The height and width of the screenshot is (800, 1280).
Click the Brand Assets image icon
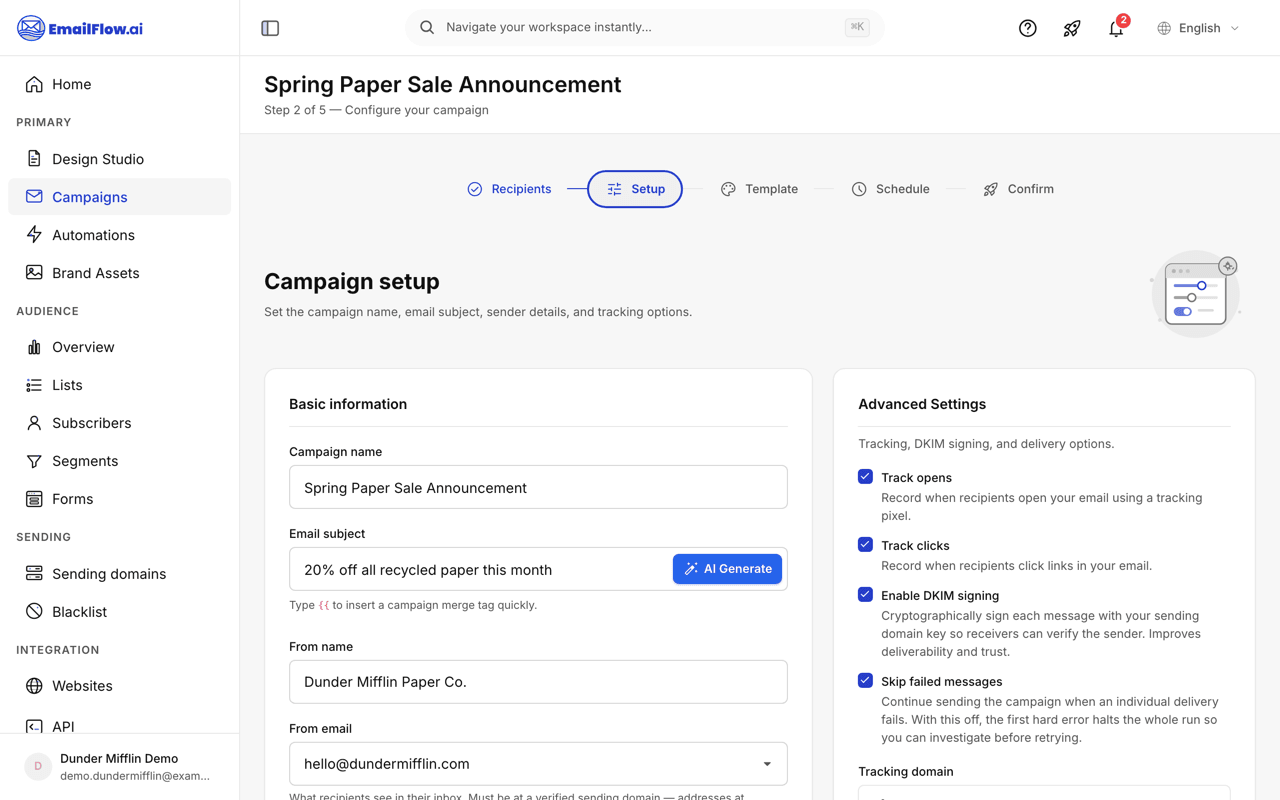[34, 273]
